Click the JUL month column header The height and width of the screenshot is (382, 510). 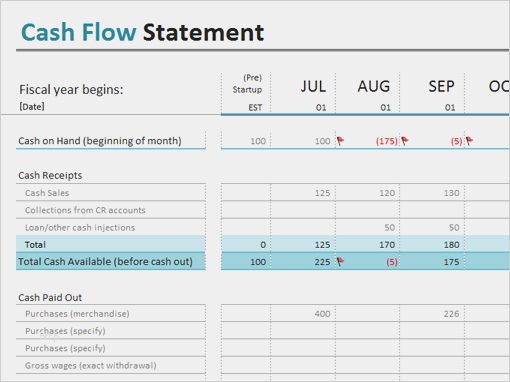tap(313, 87)
